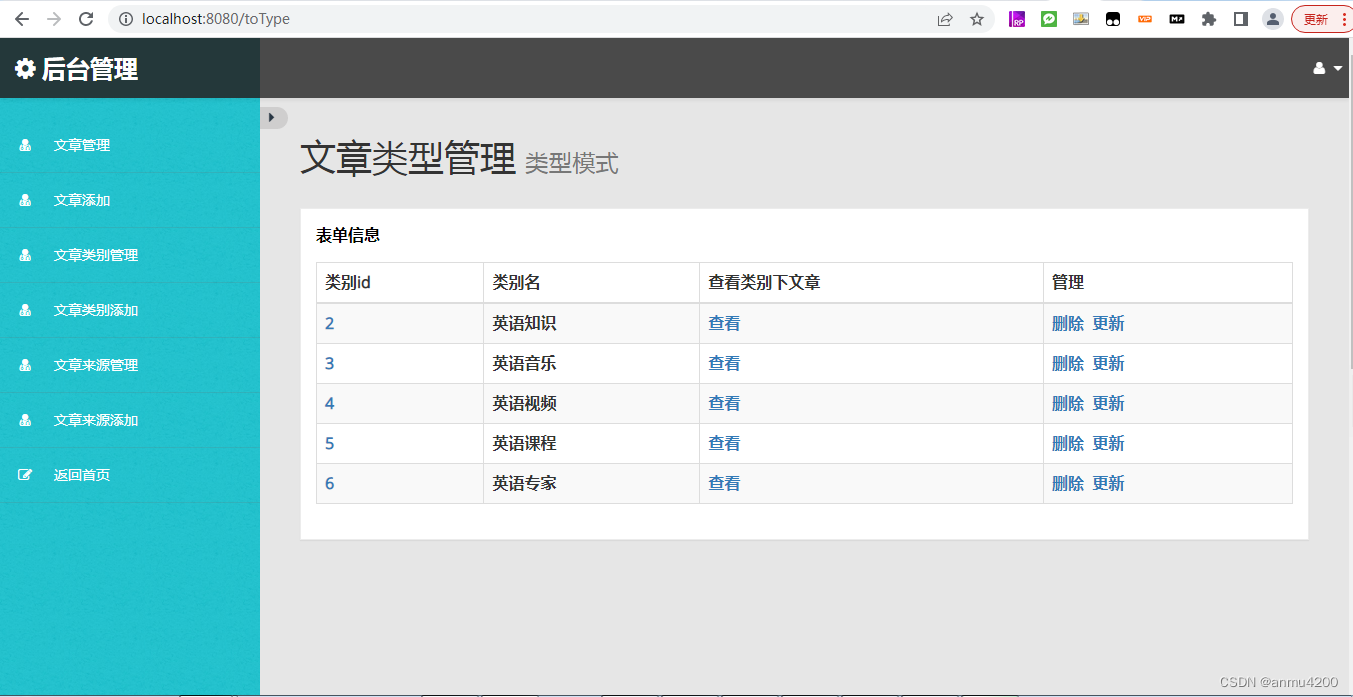The width and height of the screenshot is (1353, 697).
Task: Click 查看 for 英语知识
Action: [724, 323]
